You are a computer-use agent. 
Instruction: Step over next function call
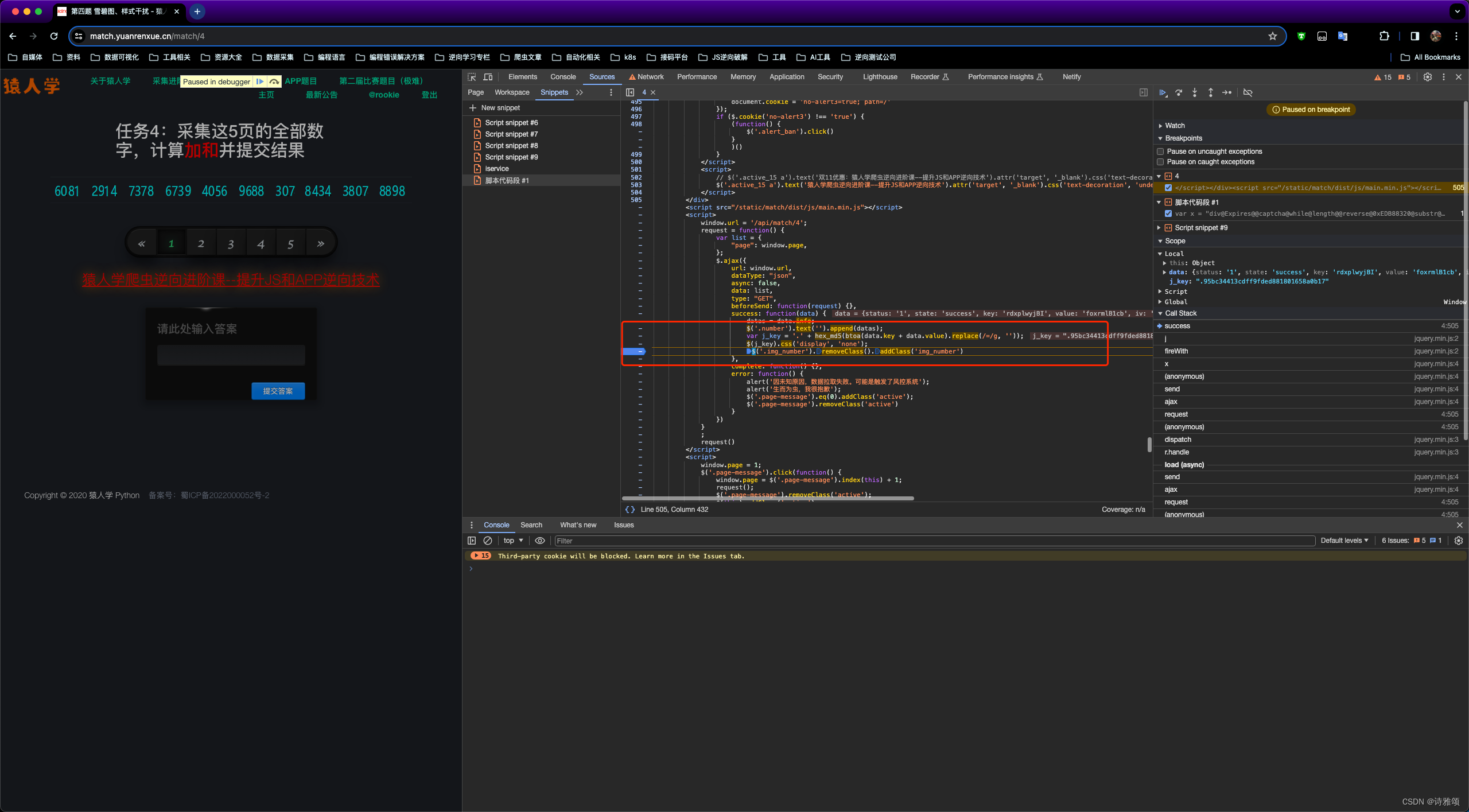(1179, 92)
